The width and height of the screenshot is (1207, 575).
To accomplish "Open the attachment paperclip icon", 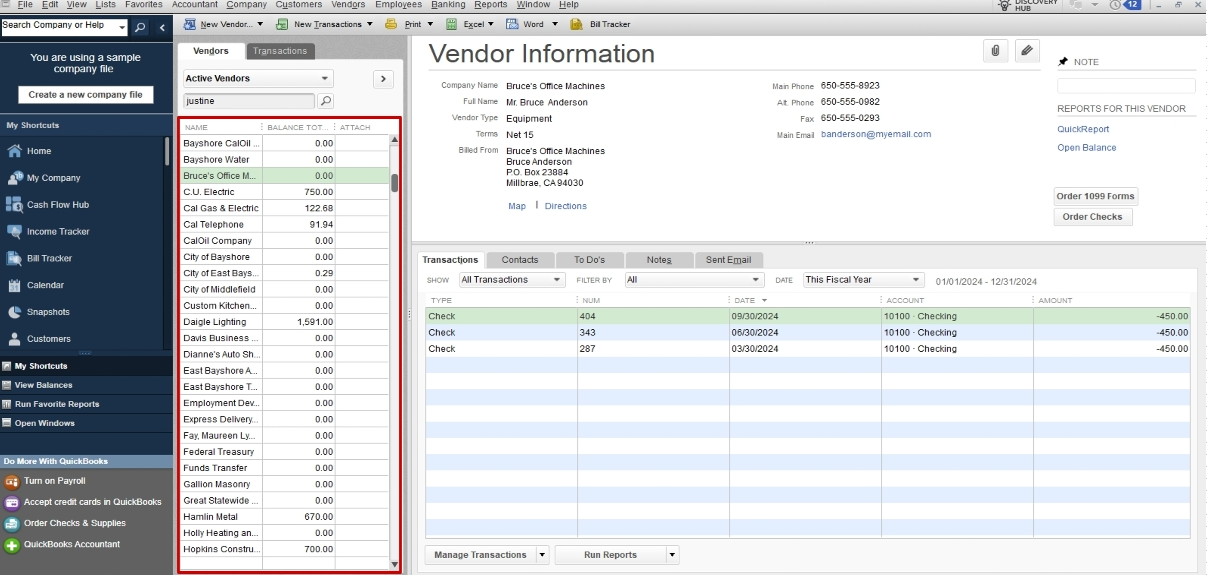I will 995,51.
